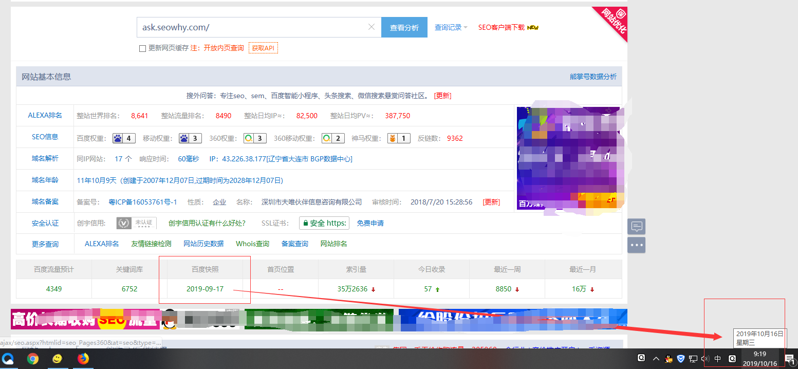This screenshot has height=369, width=798.
Task: Click the keyword count 6752
Action: point(129,289)
